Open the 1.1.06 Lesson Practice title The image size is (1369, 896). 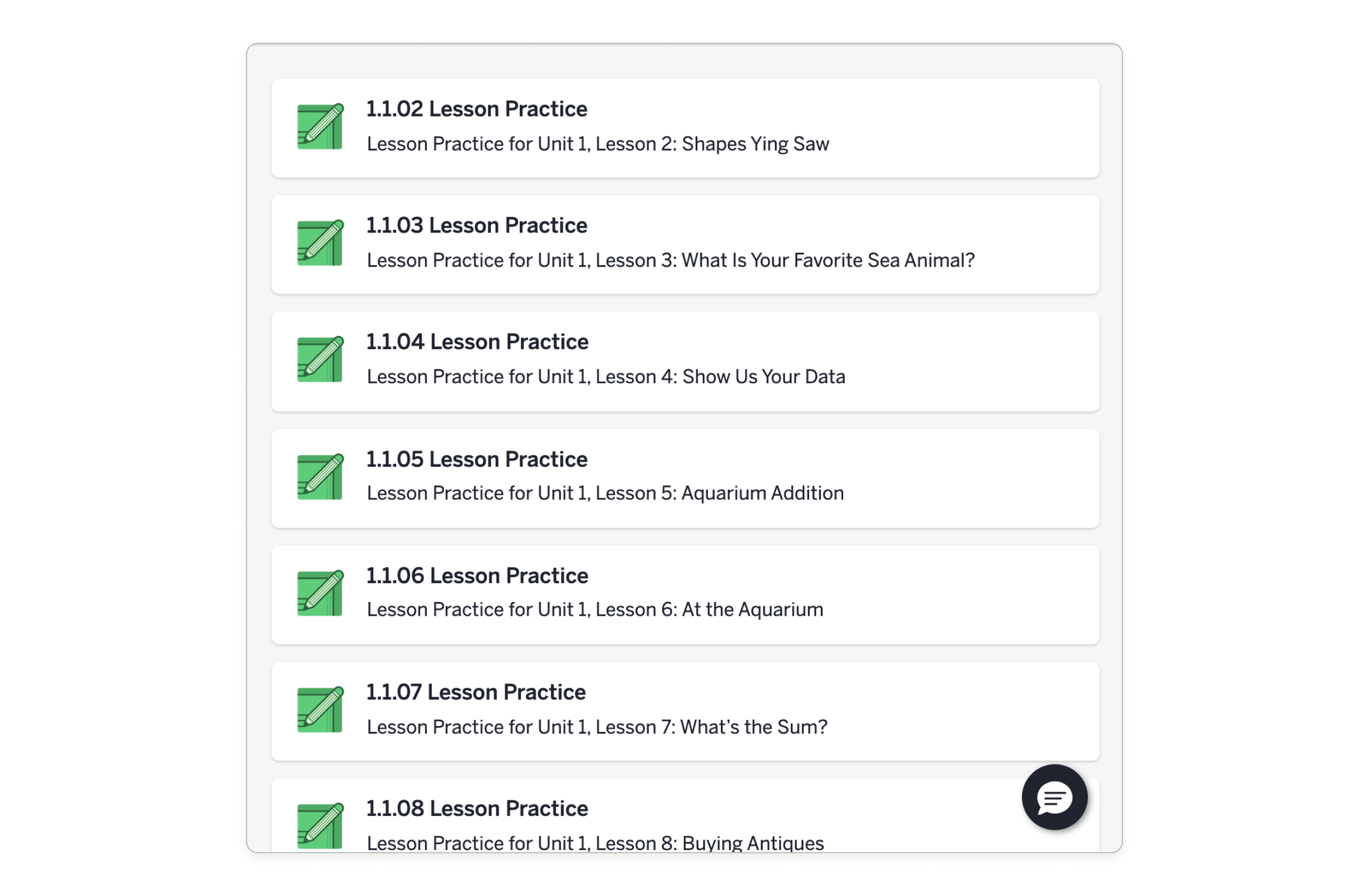click(x=477, y=575)
